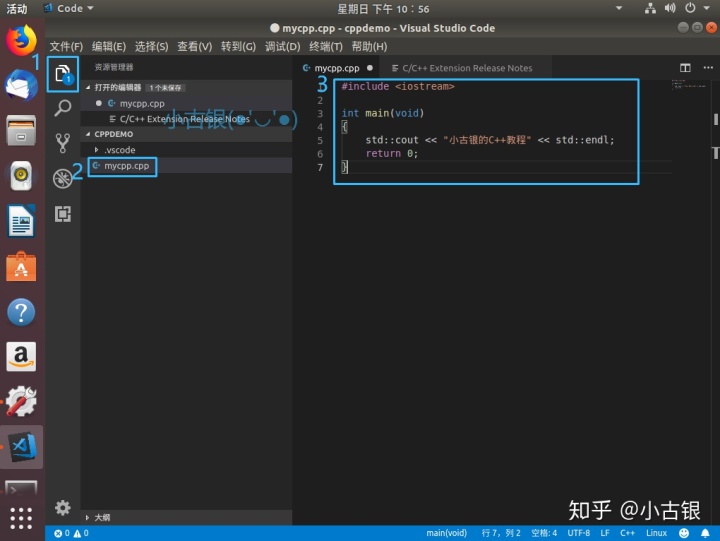Collapse the CPPDEMO folder section
The height and width of the screenshot is (541, 720).
pyautogui.click(x=88, y=134)
